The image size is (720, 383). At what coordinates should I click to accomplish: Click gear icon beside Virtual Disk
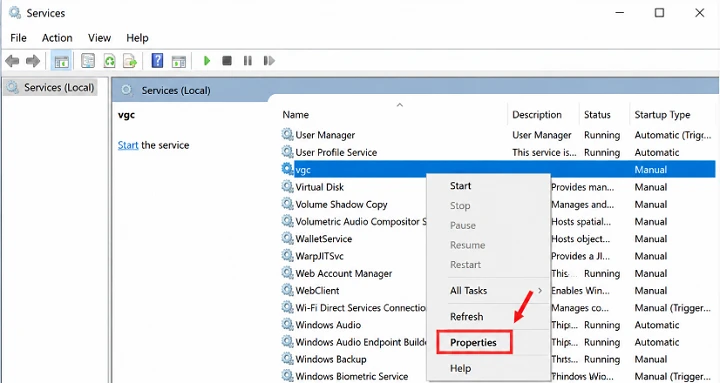coord(287,186)
